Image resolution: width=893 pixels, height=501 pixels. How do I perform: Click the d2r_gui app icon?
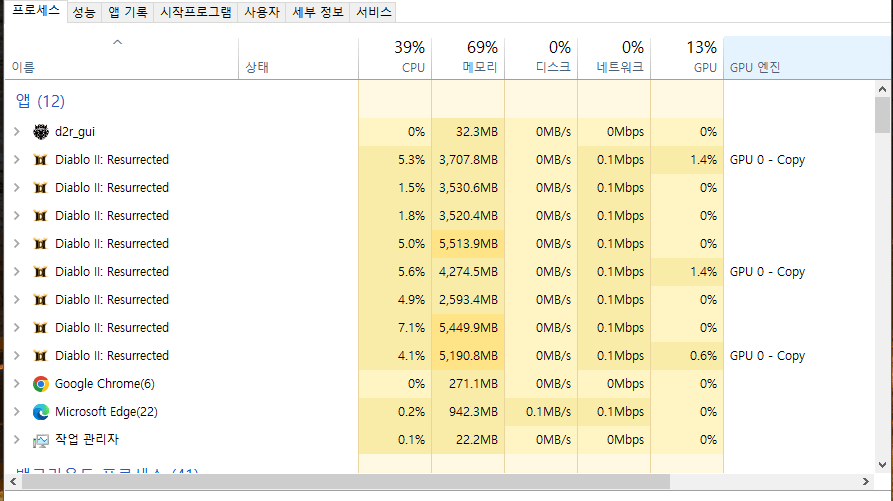[40, 132]
